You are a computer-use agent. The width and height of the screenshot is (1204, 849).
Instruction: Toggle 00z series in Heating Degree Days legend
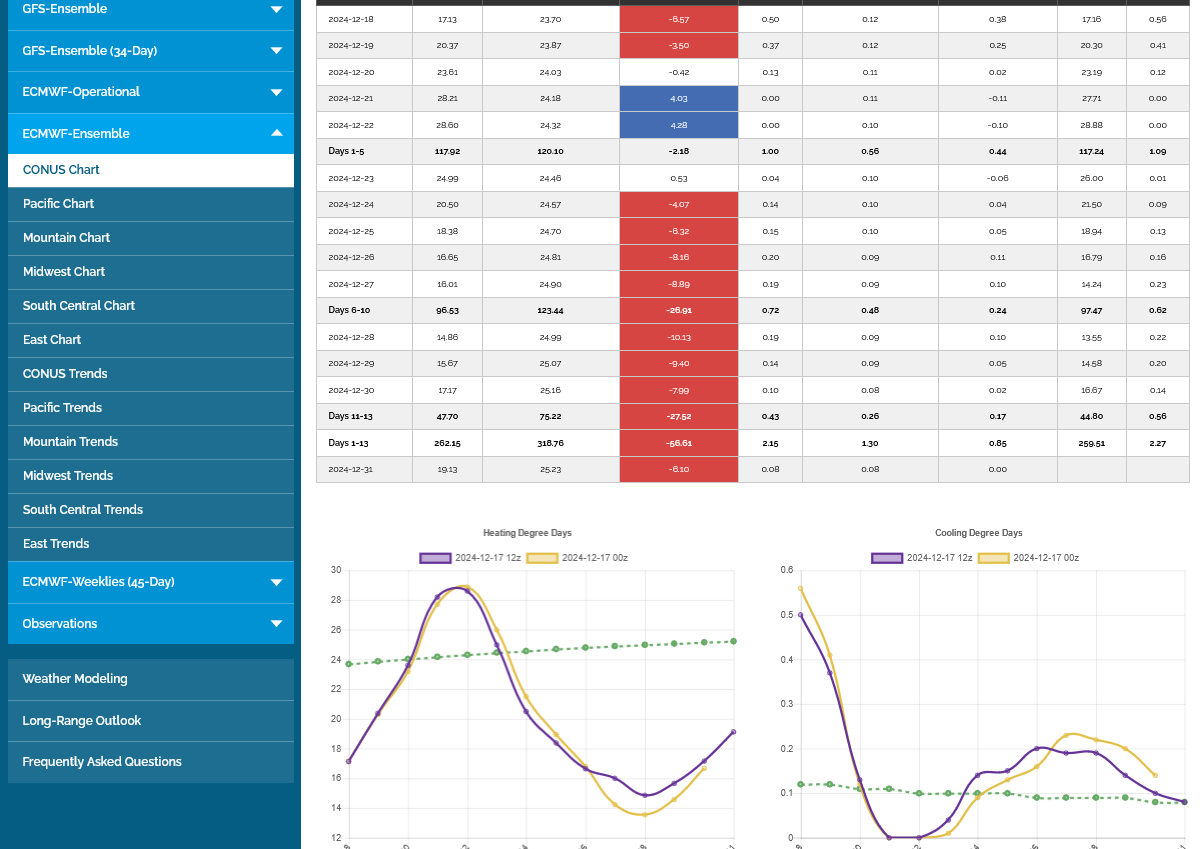click(543, 558)
